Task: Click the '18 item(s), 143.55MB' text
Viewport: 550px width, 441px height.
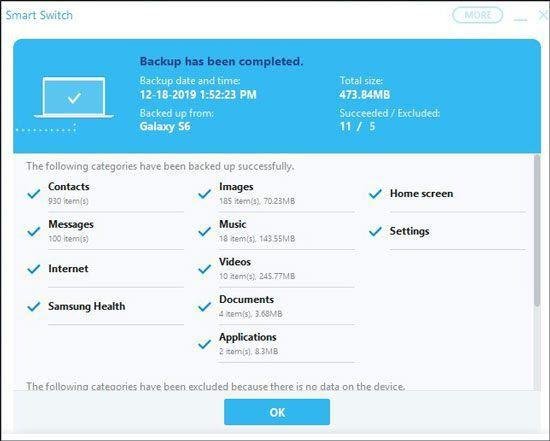Action: 257,239
